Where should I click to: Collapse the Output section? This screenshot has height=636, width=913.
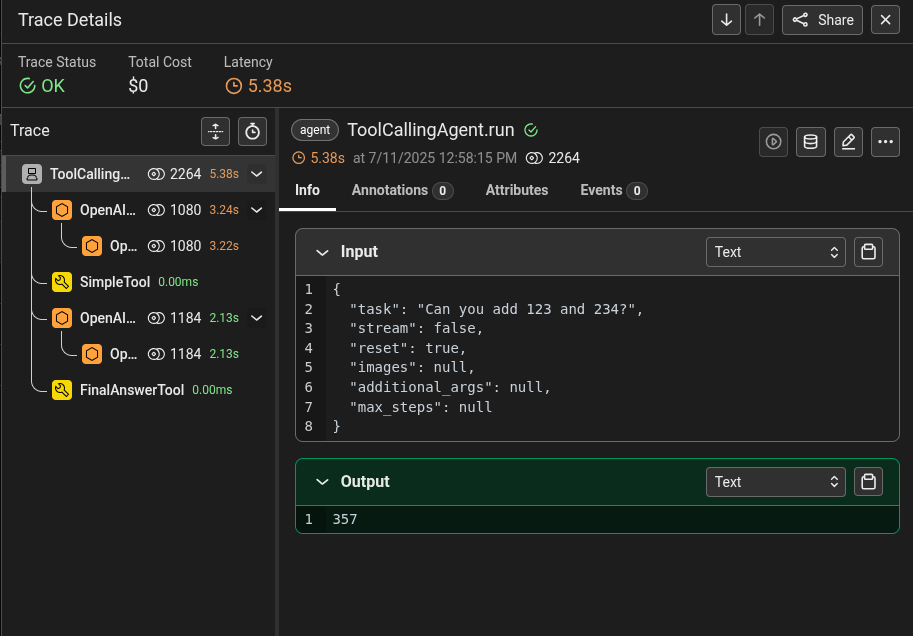(x=322, y=482)
